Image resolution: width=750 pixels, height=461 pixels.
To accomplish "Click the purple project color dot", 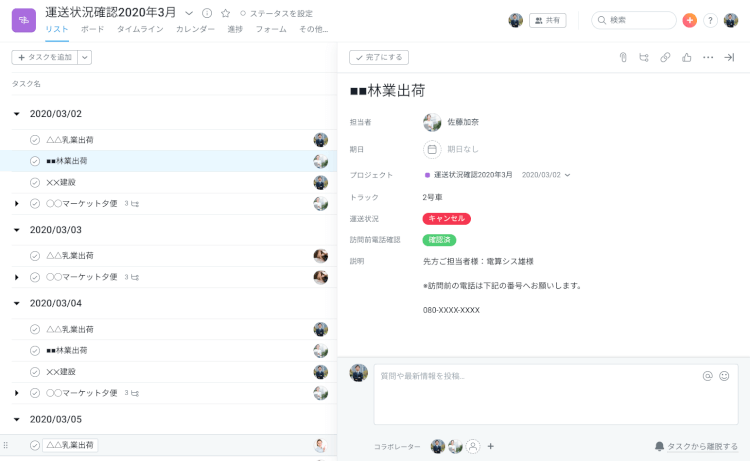I will [427, 175].
